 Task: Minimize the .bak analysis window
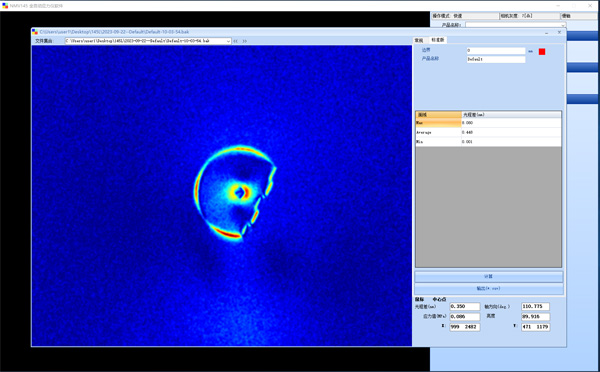[x=546, y=33]
